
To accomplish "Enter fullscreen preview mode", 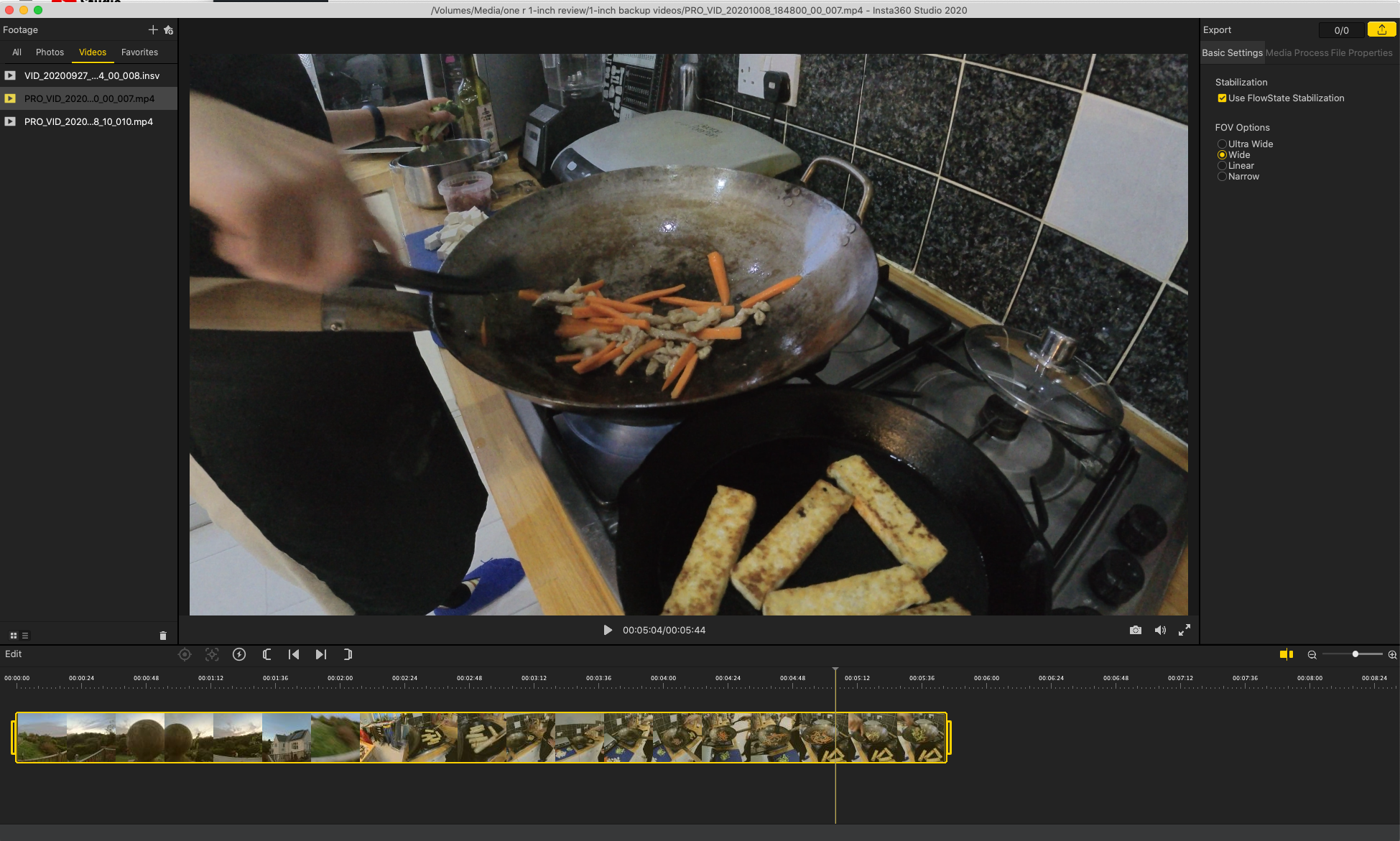I will tap(1185, 630).
